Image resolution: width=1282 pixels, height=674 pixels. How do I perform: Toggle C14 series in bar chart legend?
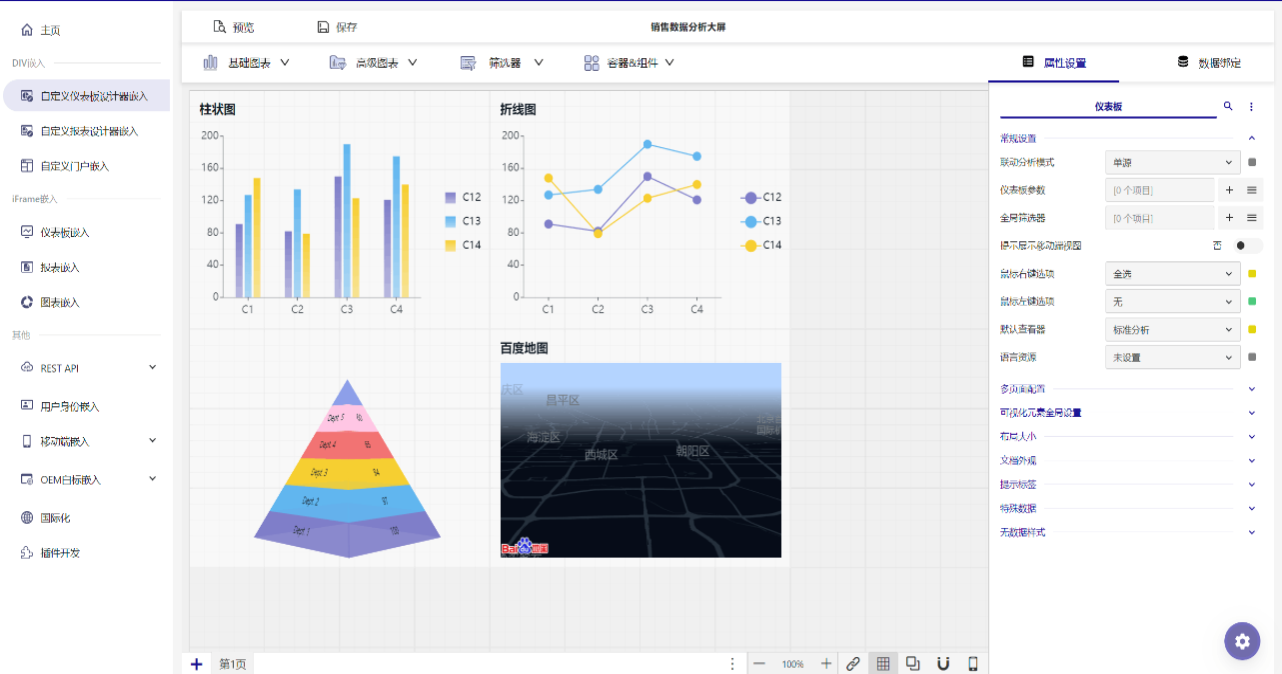pos(463,245)
